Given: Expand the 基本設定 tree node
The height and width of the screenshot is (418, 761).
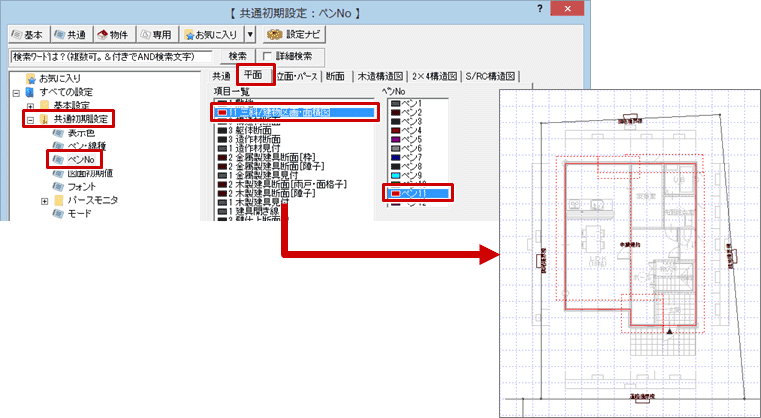Looking at the screenshot, I should point(31,106).
